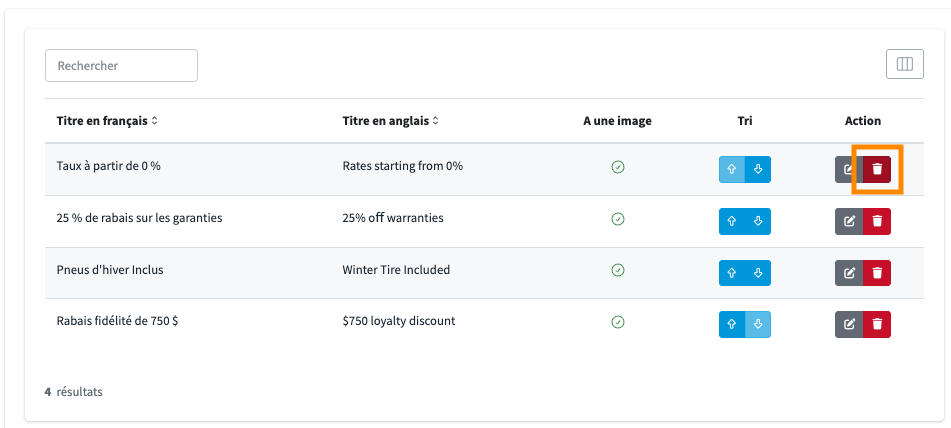Screen dimensions: 951x428
Task: Open the column visibility selector
Action: point(904,64)
